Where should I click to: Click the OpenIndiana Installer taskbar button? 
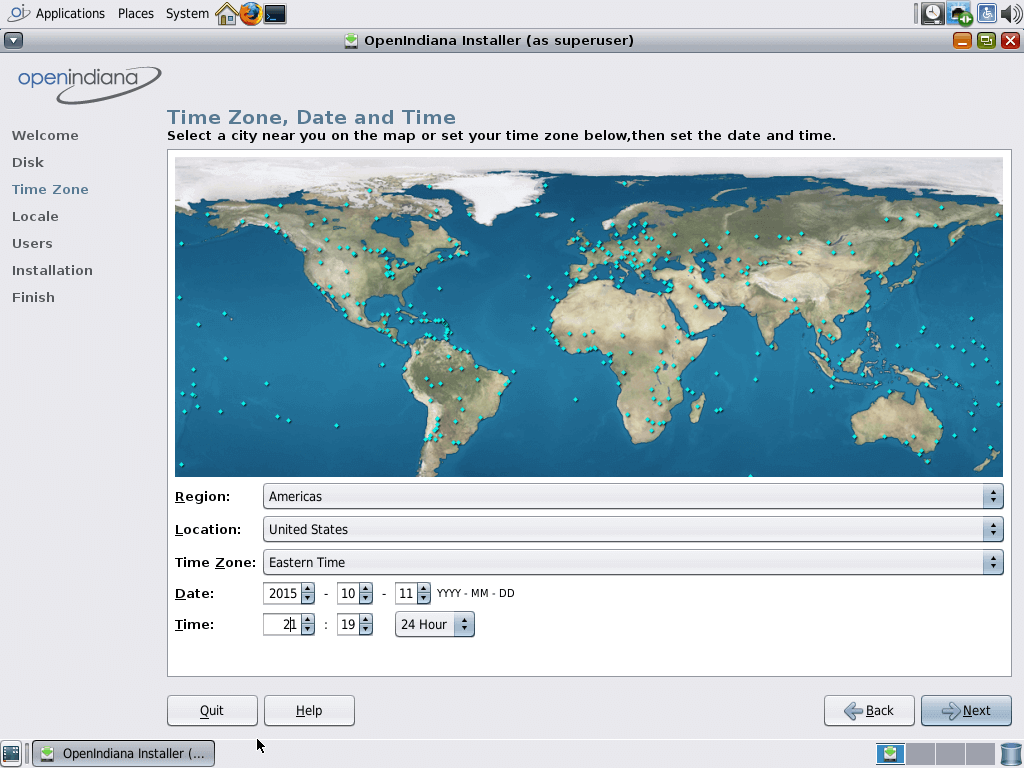pyautogui.click(x=123, y=754)
